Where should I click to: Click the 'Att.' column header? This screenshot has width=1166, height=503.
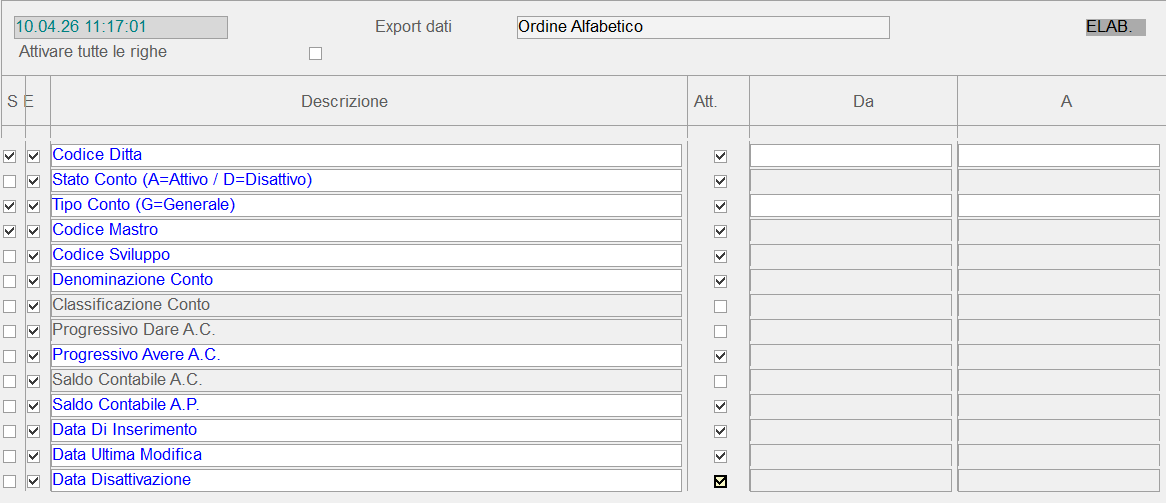point(706,101)
